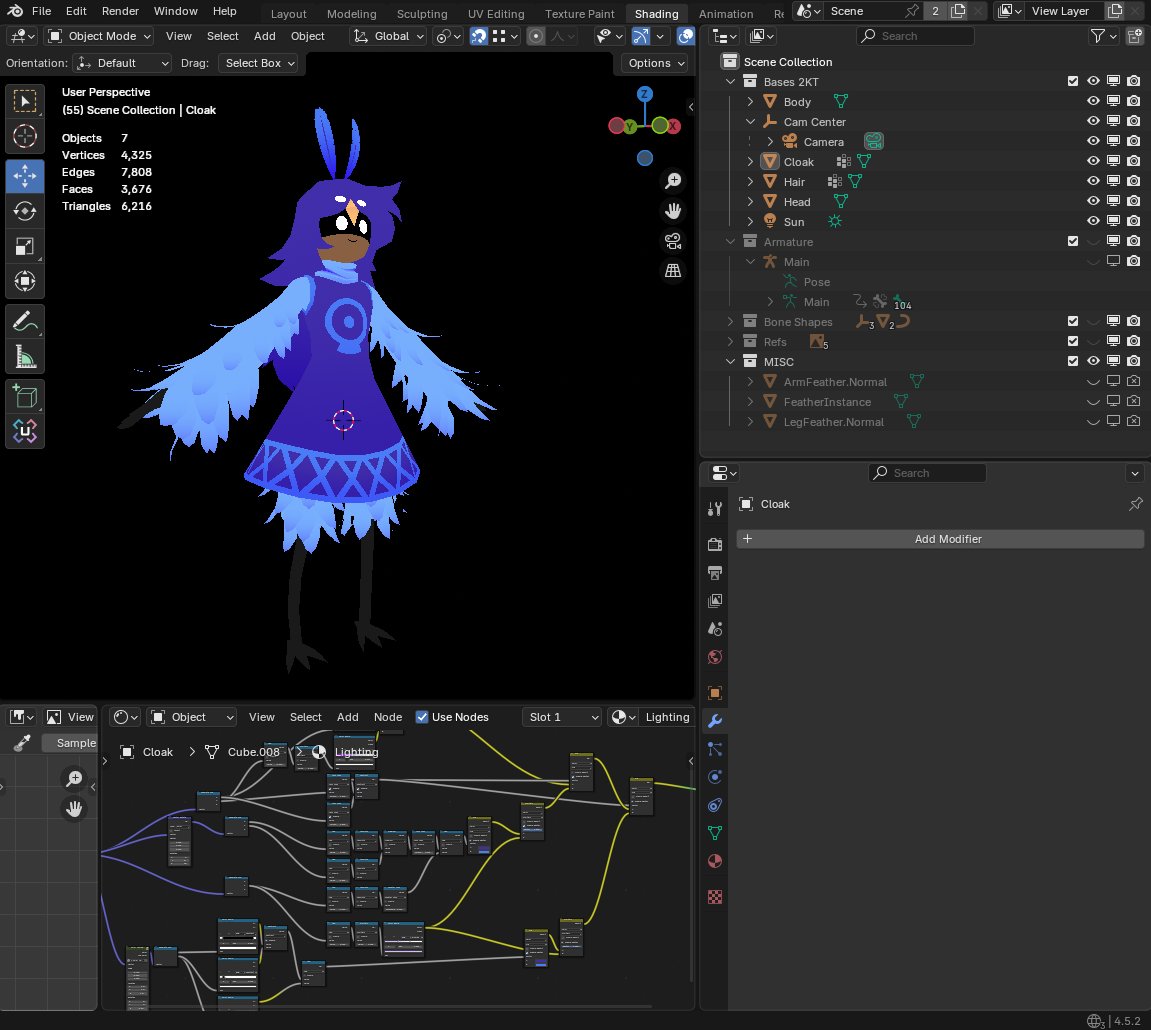This screenshot has width=1151, height=1030.
Task: Activate the Annotate tool
Action: pyautogui.click(x=24, y=321)
